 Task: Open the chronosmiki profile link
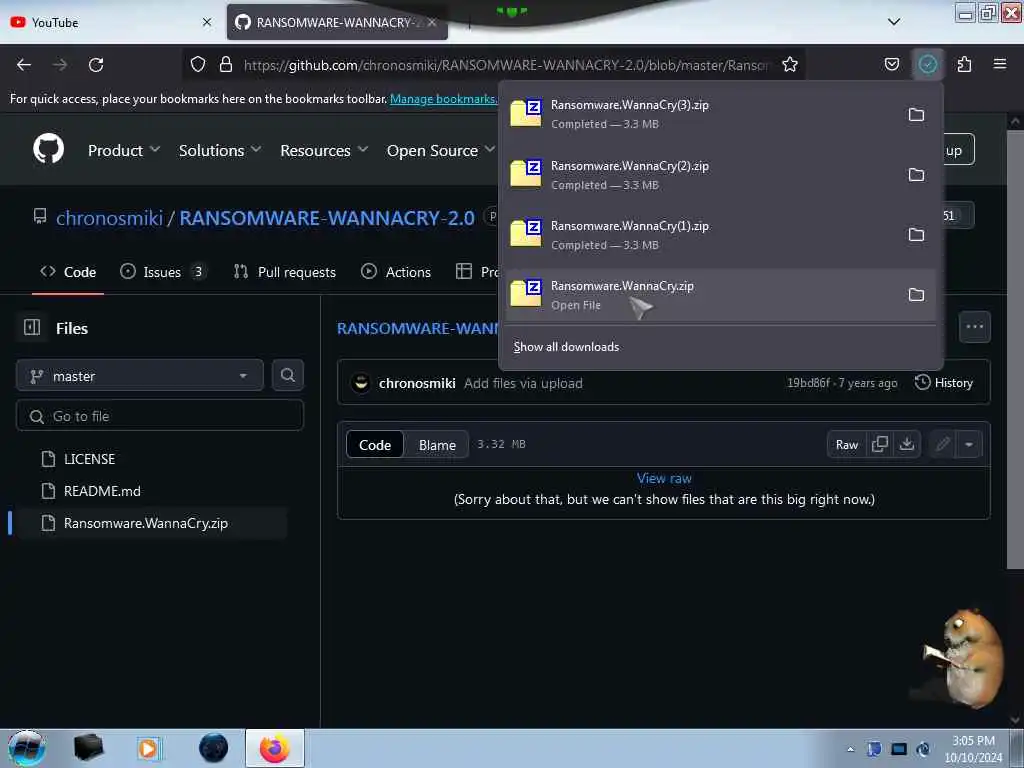(x=109, y=217)
